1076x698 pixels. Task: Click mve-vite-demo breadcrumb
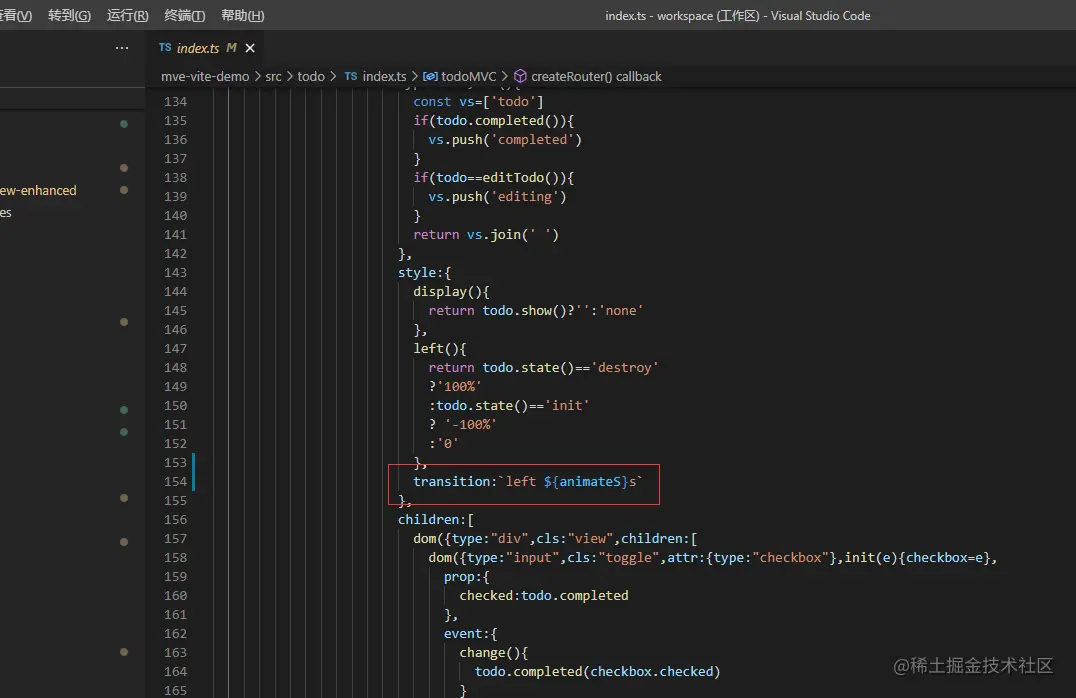pos(205,76)
